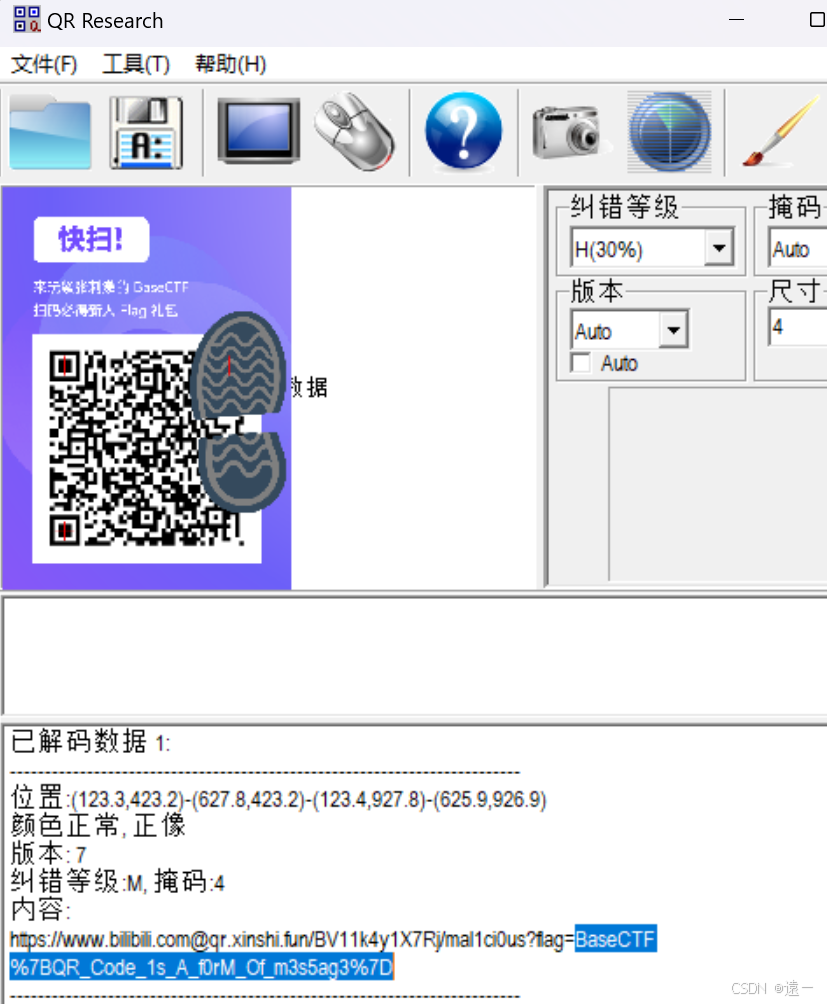Click the globe scan icon
This screenshot has width=827, height=1004.
(669, 131)
